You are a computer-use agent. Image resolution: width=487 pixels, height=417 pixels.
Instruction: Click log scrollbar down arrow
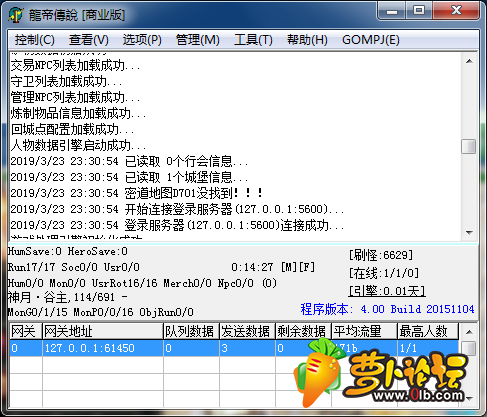(469, 232)
